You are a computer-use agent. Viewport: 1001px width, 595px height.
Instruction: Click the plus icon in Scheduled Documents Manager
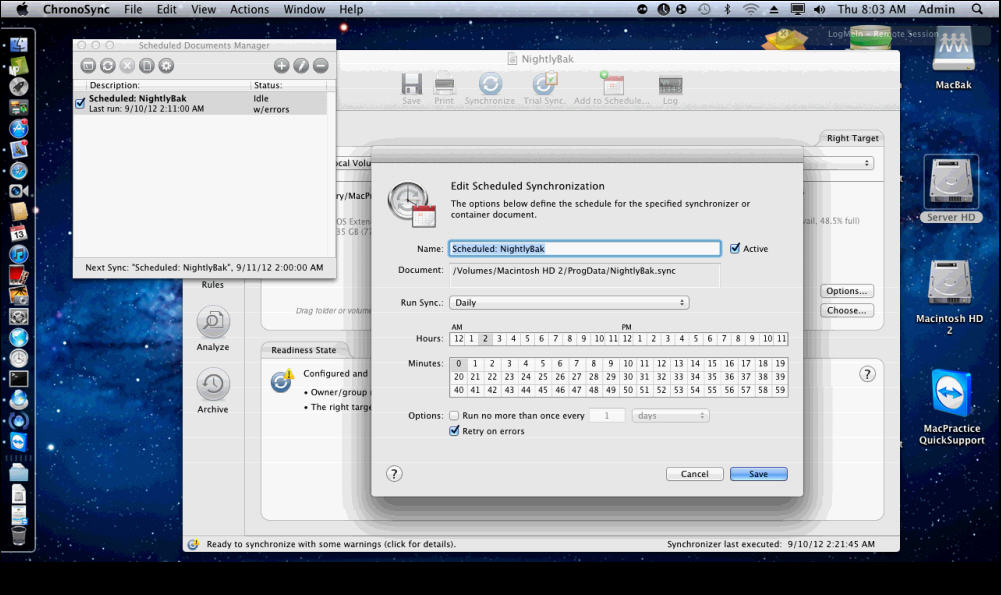pos(281,65)
